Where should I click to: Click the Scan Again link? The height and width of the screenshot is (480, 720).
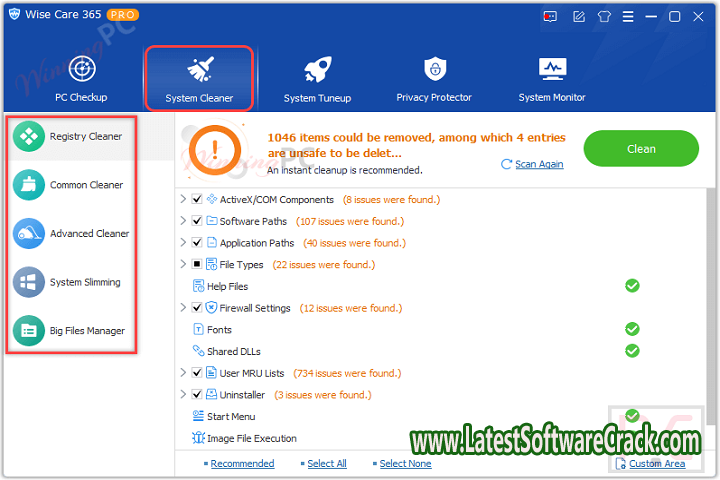[538, 164]
